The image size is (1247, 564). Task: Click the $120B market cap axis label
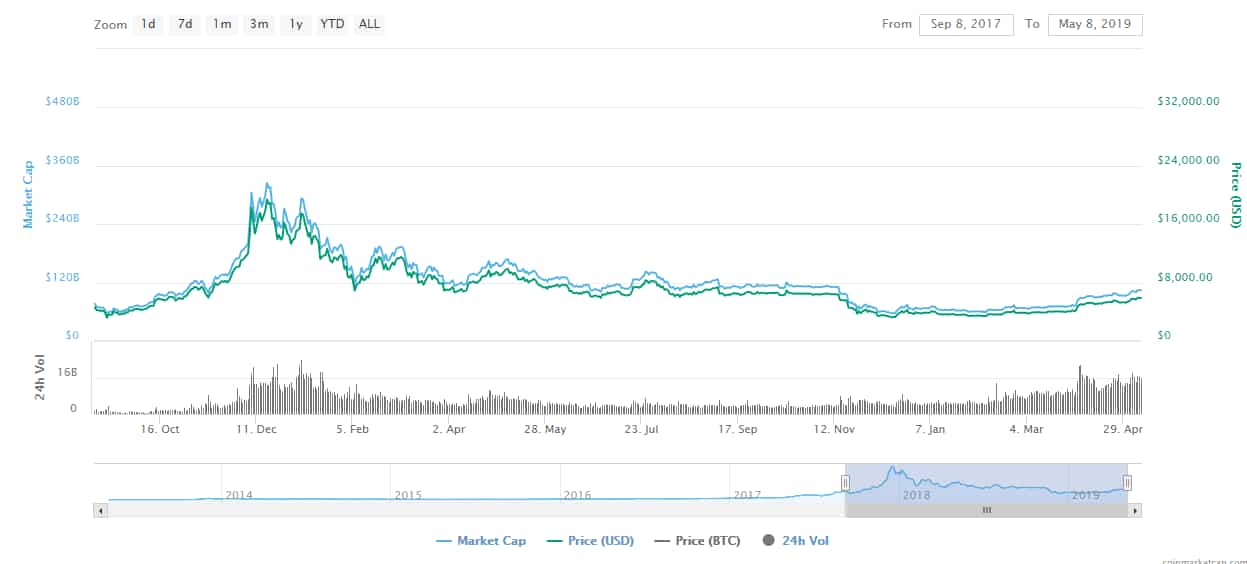coord(62,277)
